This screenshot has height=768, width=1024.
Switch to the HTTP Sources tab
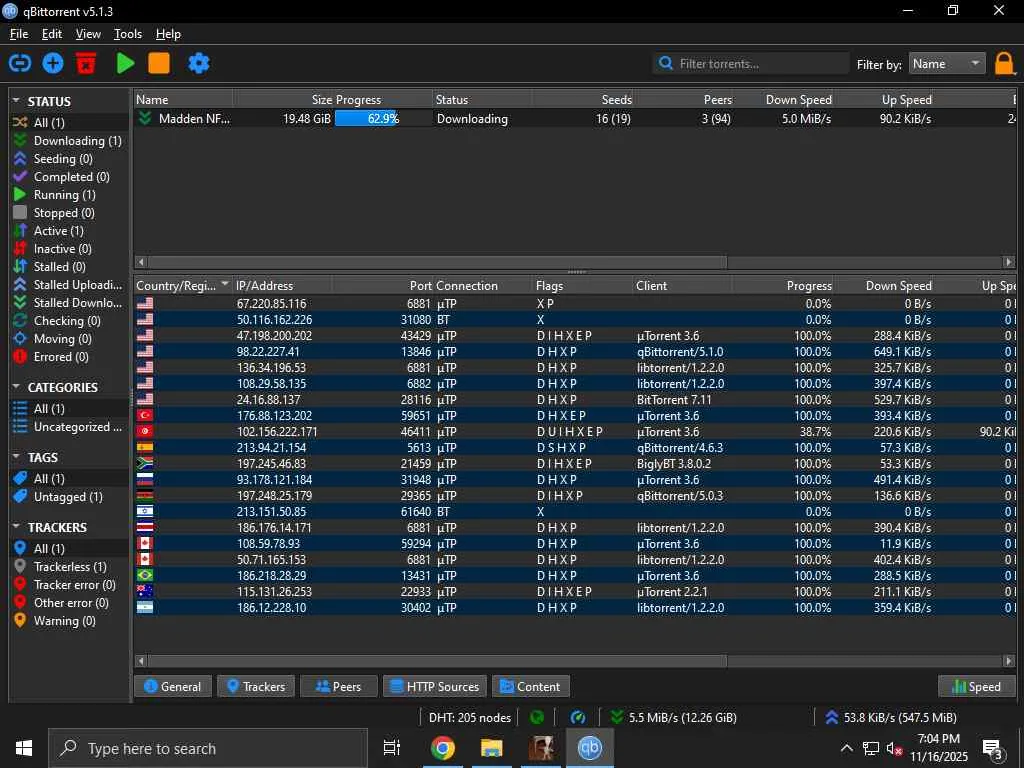434,686
